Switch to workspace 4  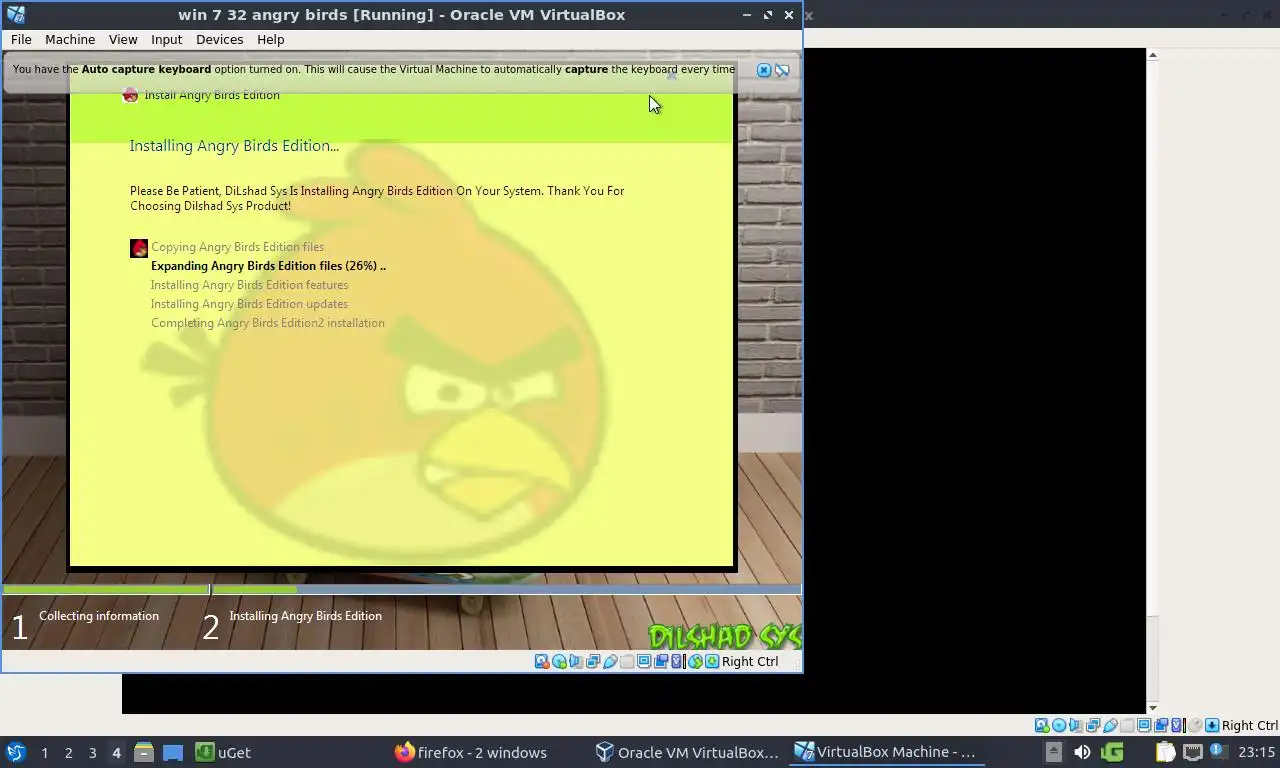click(x=116, y=753)
